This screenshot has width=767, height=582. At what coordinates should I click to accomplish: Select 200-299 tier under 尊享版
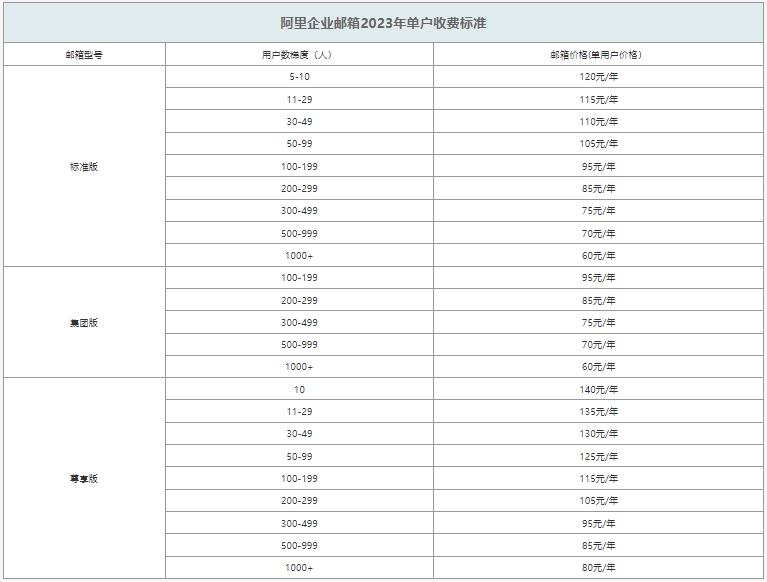299,501
